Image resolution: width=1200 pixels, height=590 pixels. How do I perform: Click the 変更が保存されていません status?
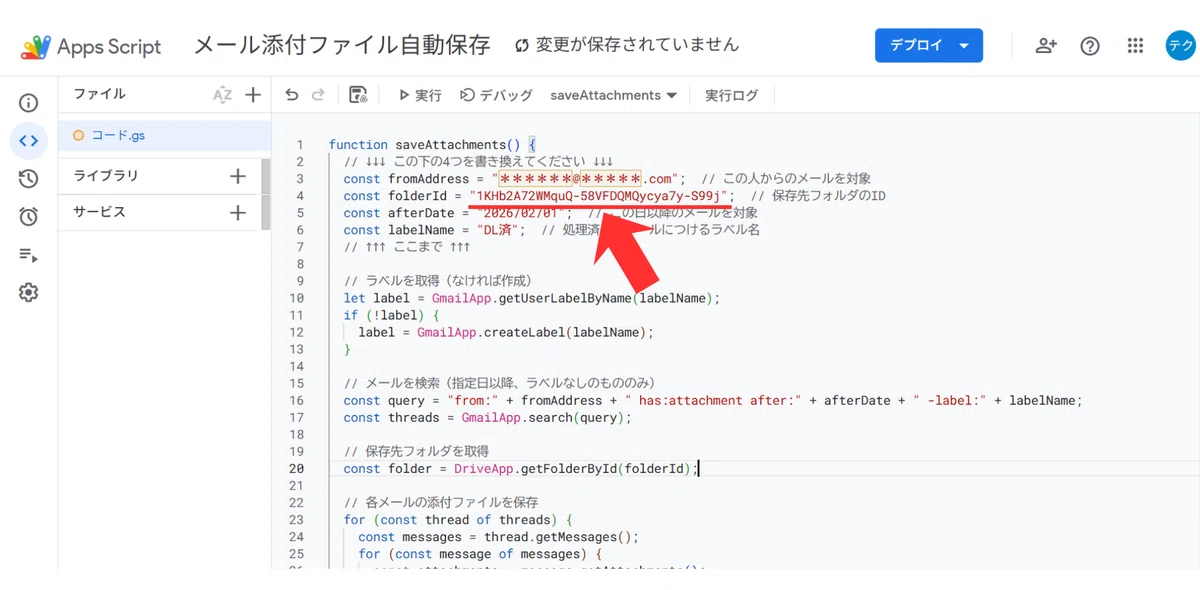[627, 45]
